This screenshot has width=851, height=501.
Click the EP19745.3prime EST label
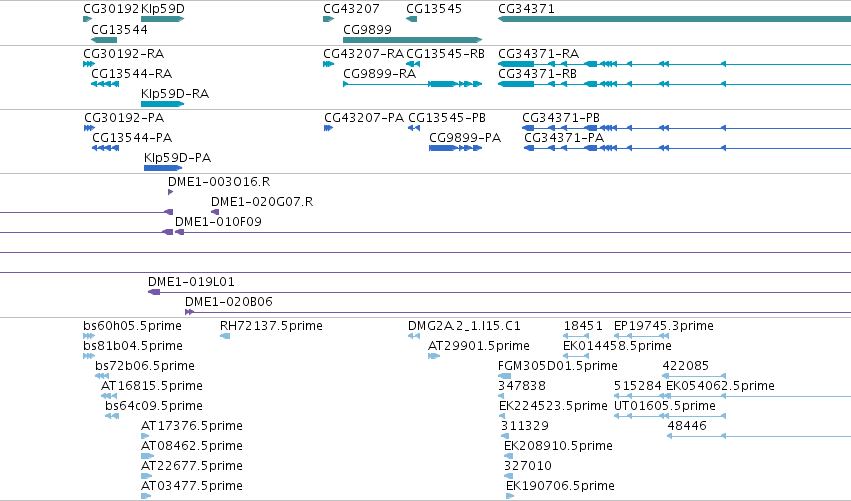click(664, 326)
